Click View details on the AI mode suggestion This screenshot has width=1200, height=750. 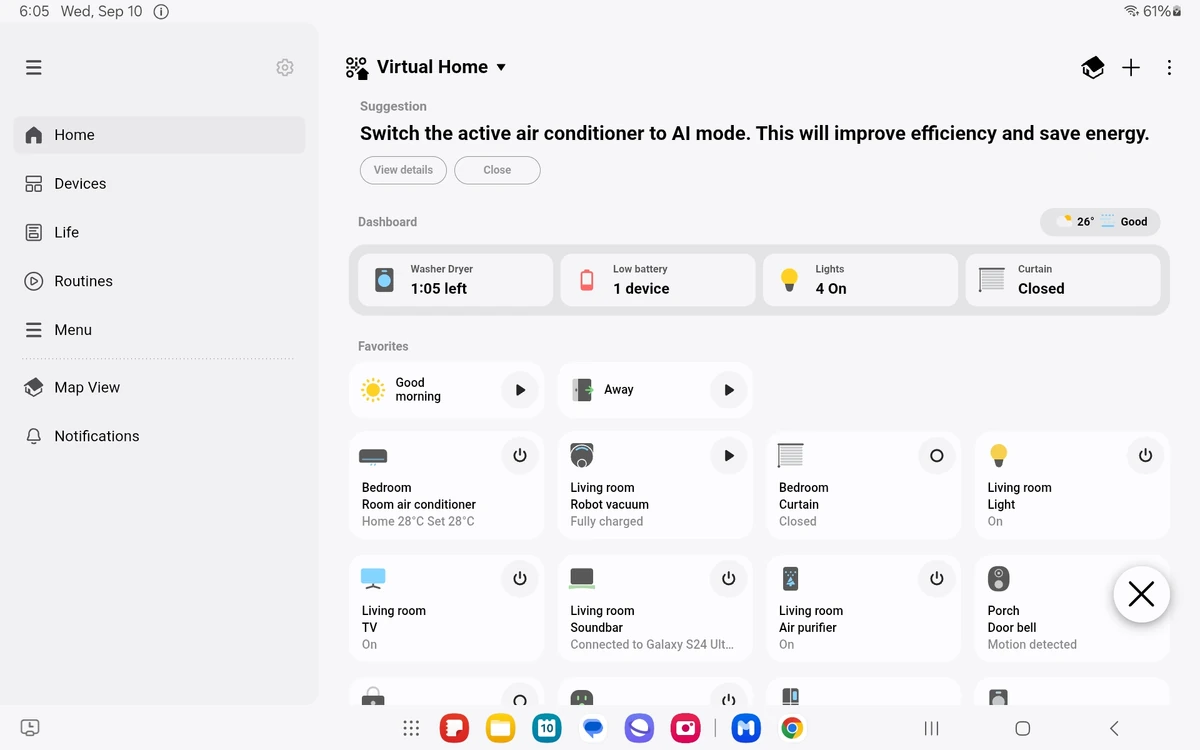(402, 170)
